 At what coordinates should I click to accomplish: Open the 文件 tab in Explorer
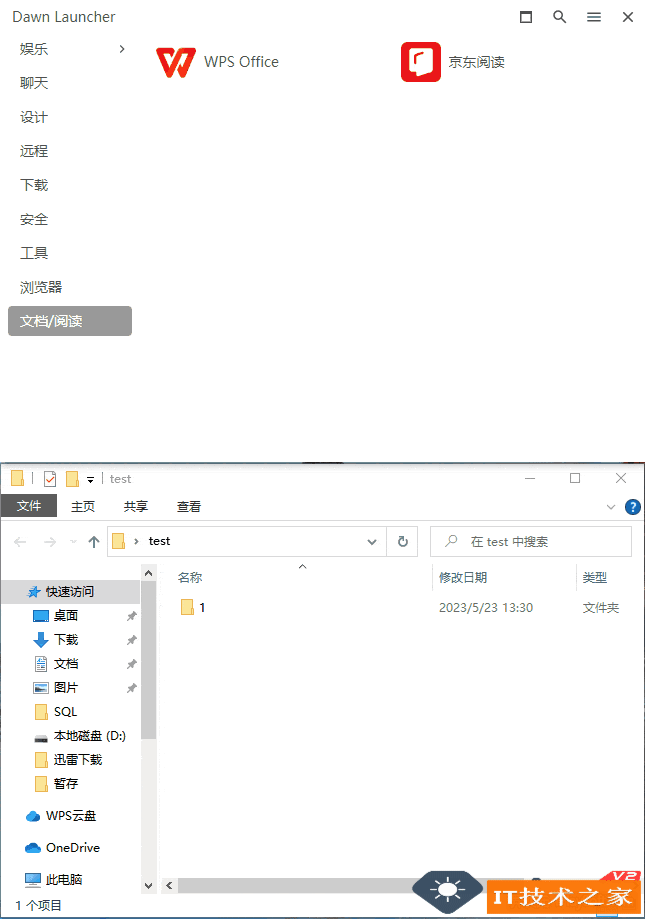click(29, 506)
